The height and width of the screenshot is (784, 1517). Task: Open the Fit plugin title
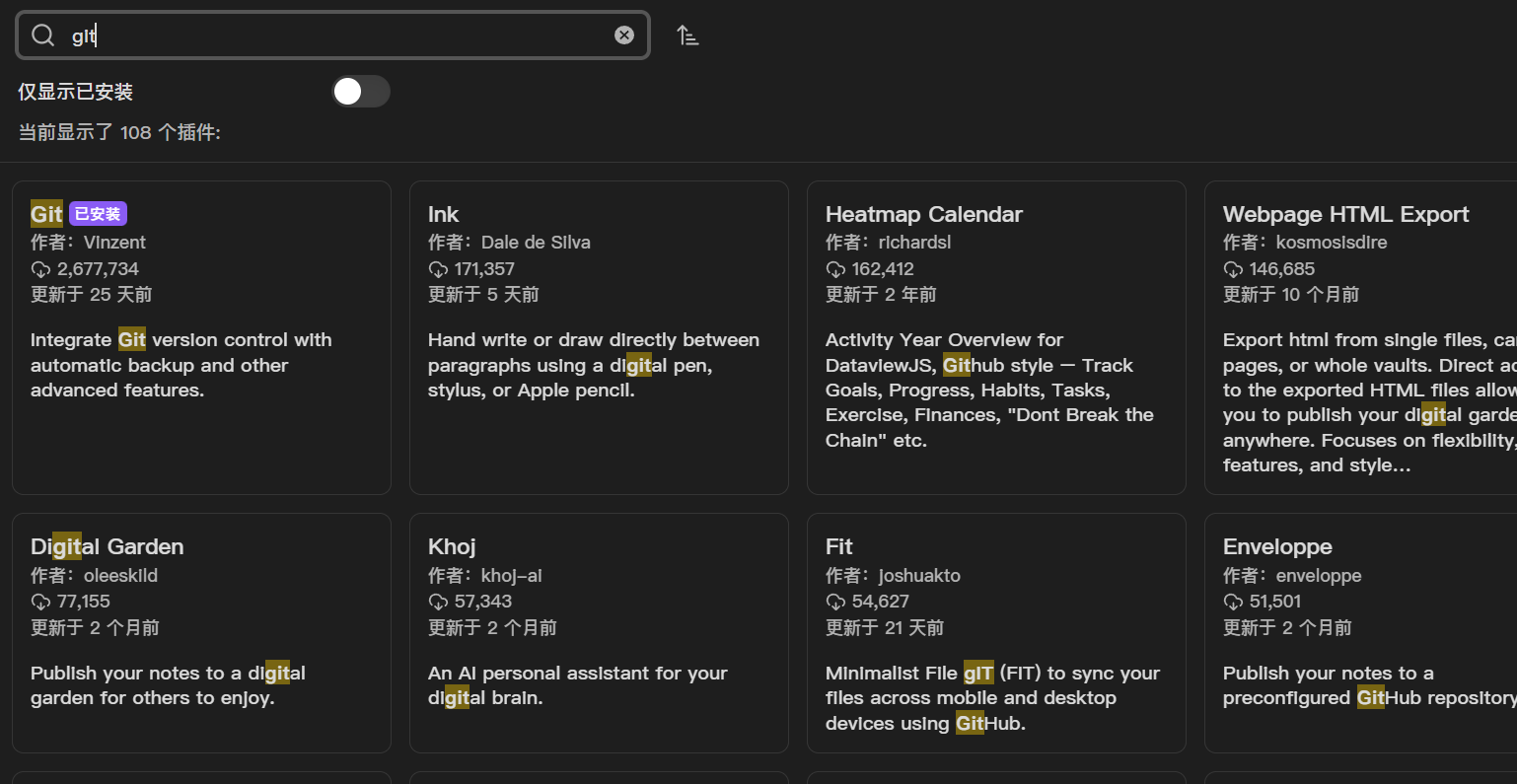tap(839, 546)
